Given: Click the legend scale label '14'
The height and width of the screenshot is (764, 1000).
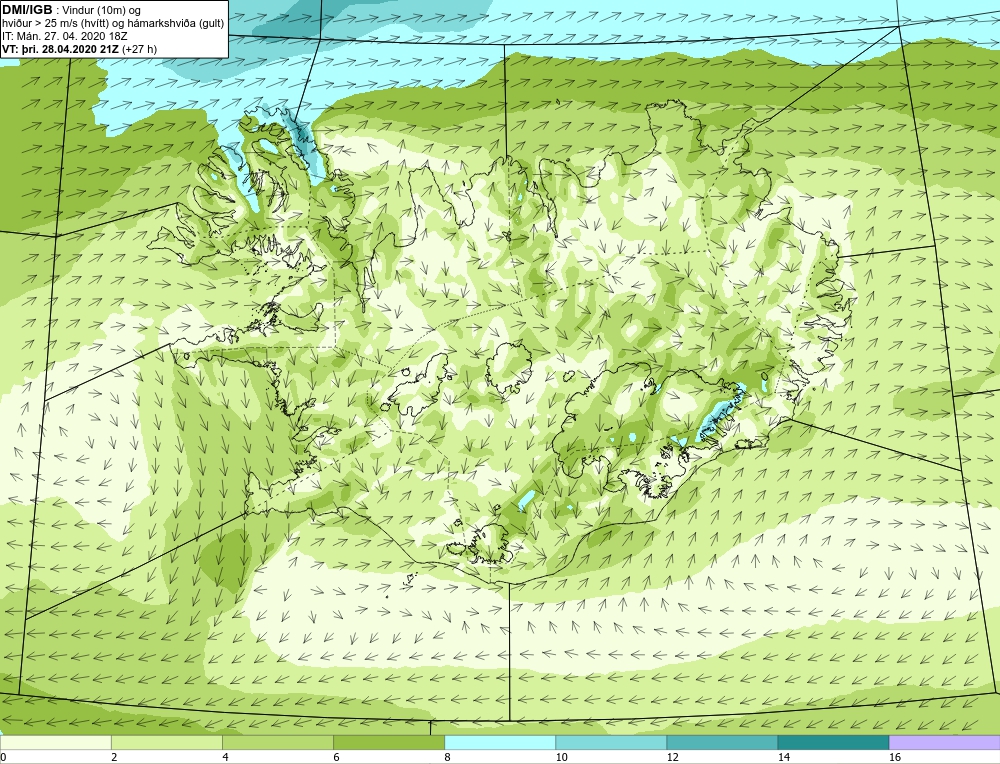Looking at the screenshot, I should (x=783, y=757).
